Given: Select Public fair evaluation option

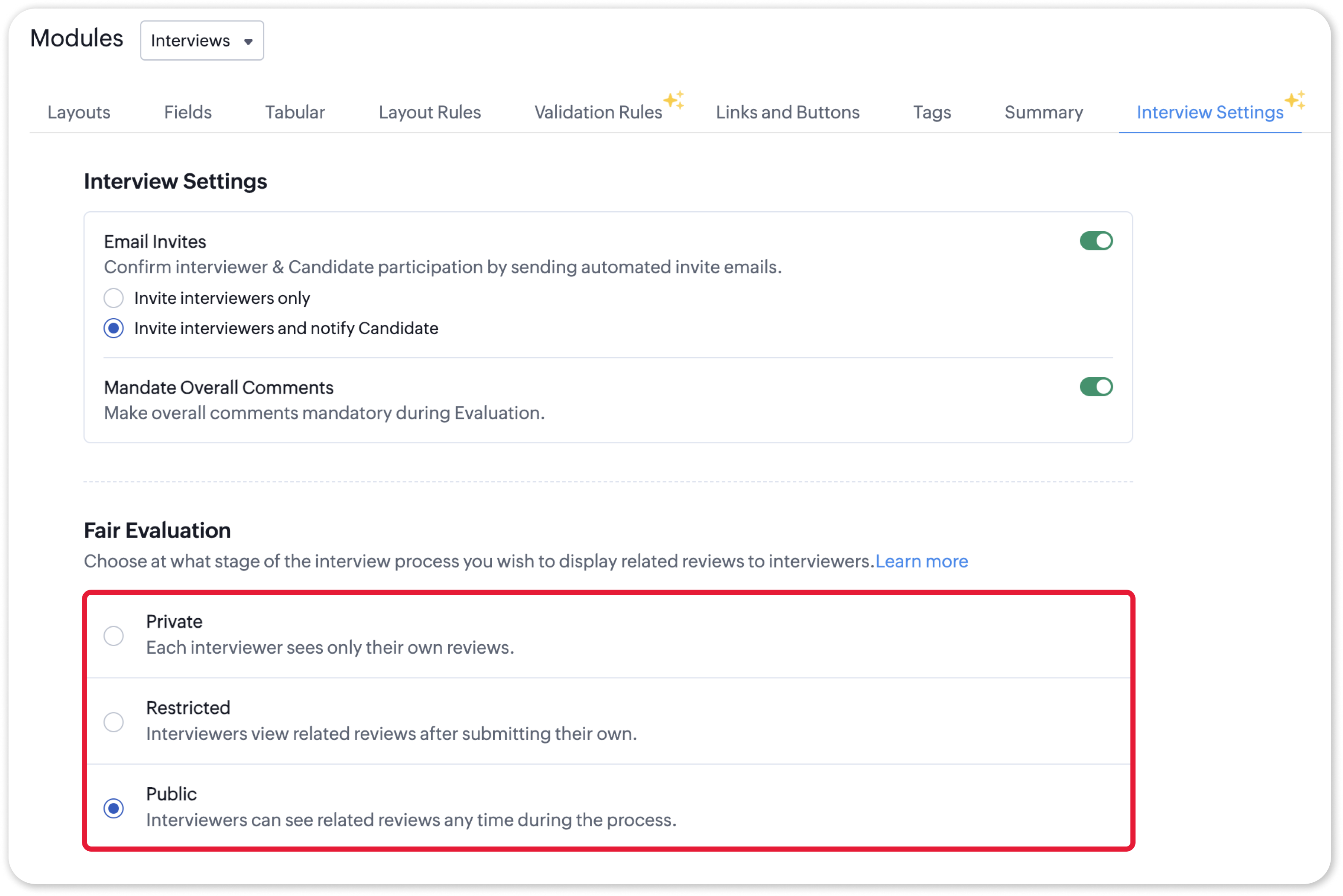Looking at the screenshot, I should (x=114, y=808).
